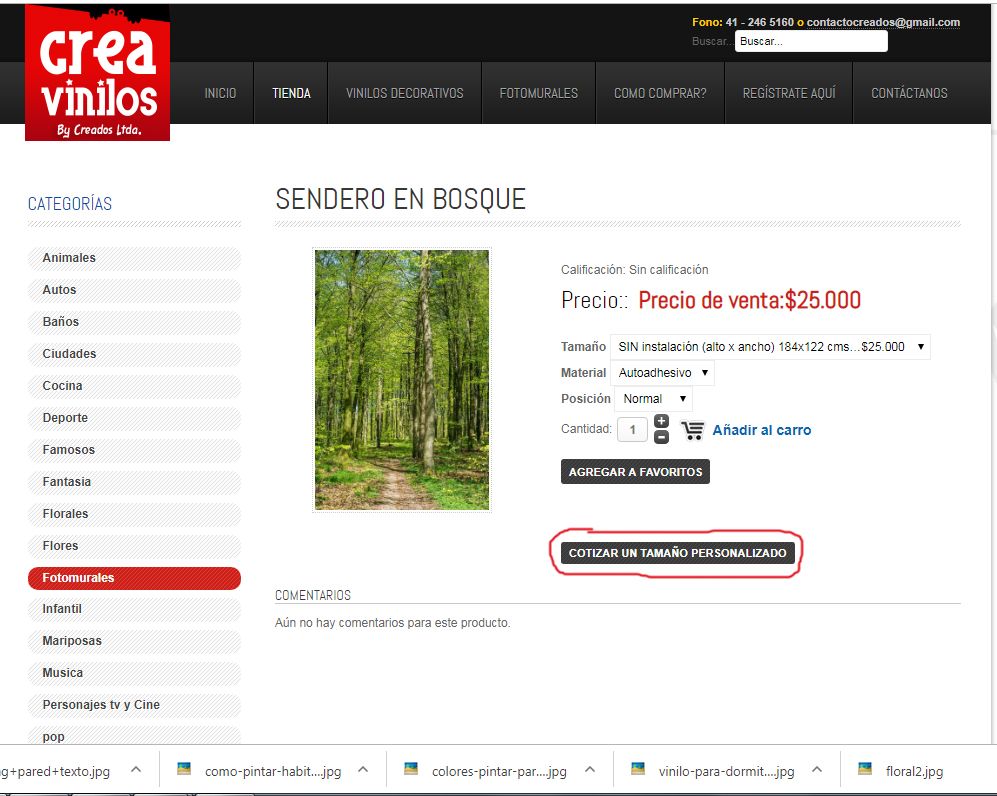Open the Posición Normal dropdown
Image resolution: width=997 pixels, height=796 pixels.
click(653, 399)
